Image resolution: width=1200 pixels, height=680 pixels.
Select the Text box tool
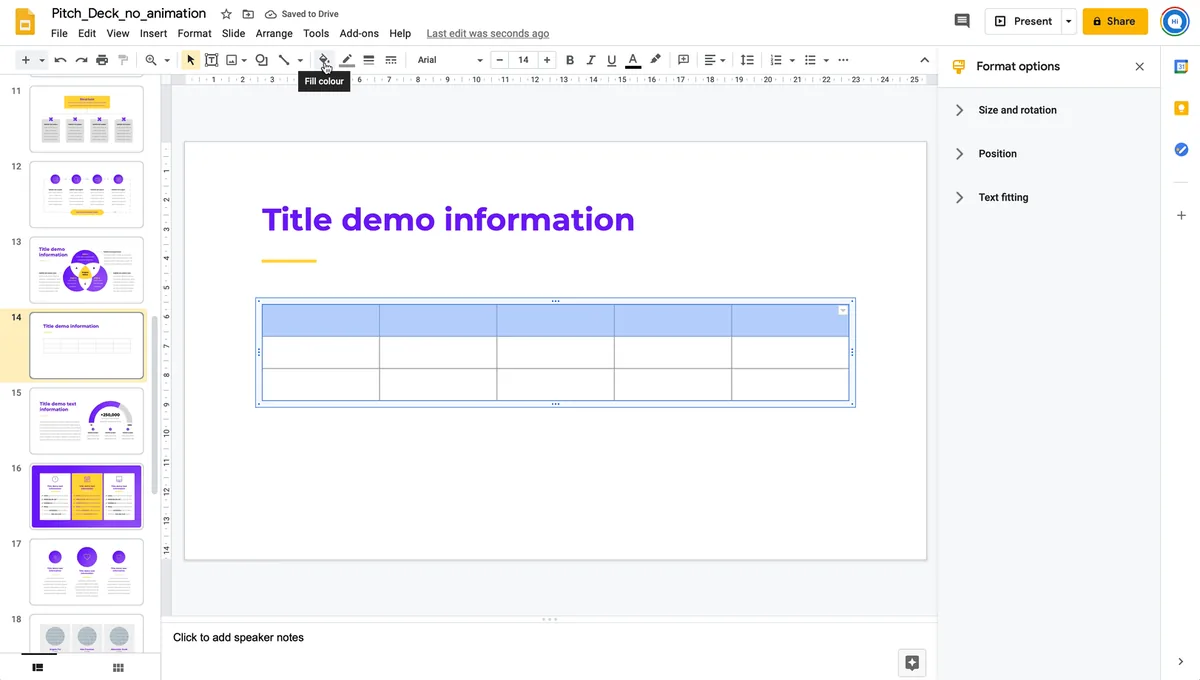tap(211, 60)
